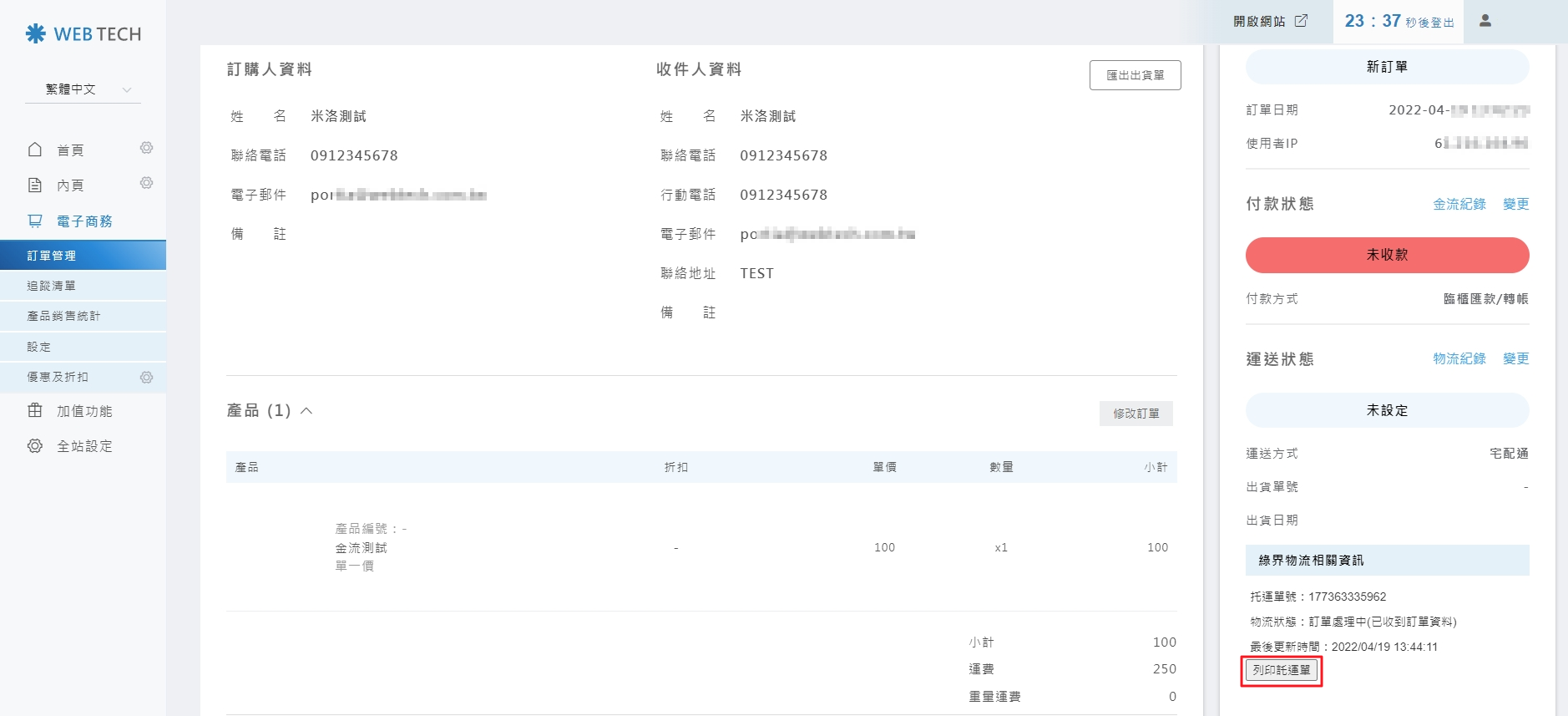Open the 金流紀錄 link
The image size is (1568, 716).
(1459, 204)
